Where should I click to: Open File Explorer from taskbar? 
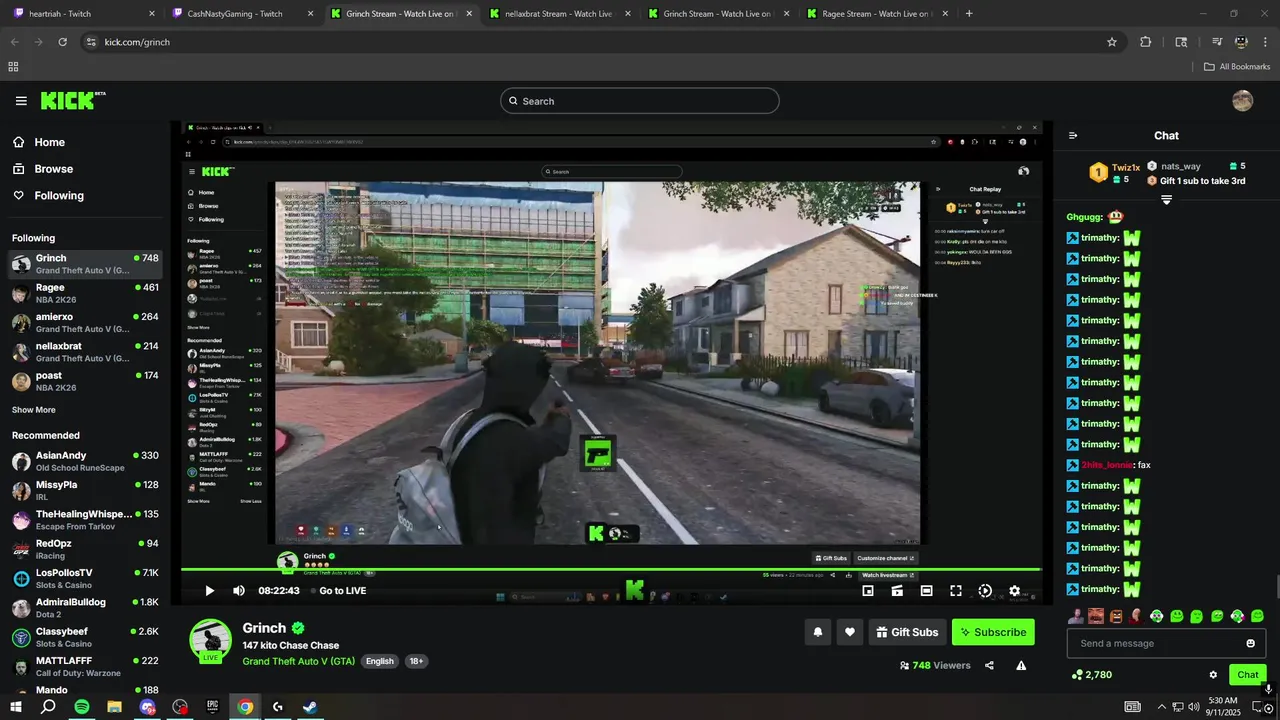pyautogui.click(x=114, y=707)
